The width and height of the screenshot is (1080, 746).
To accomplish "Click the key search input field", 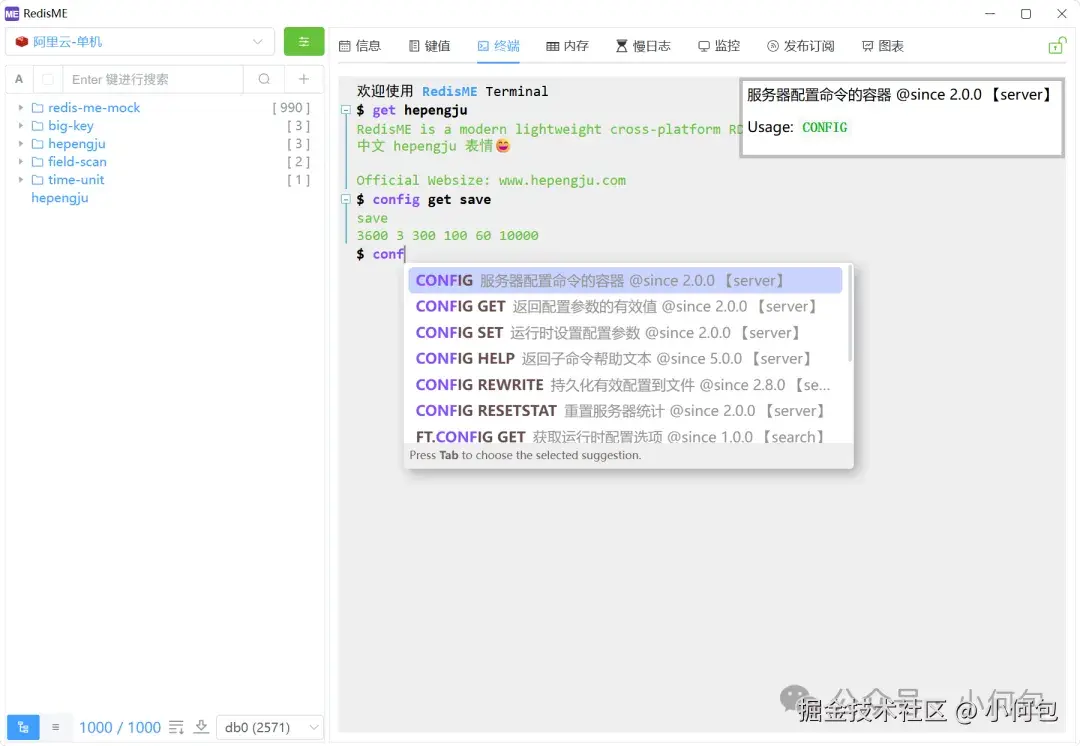I will (x=153, y=79).
